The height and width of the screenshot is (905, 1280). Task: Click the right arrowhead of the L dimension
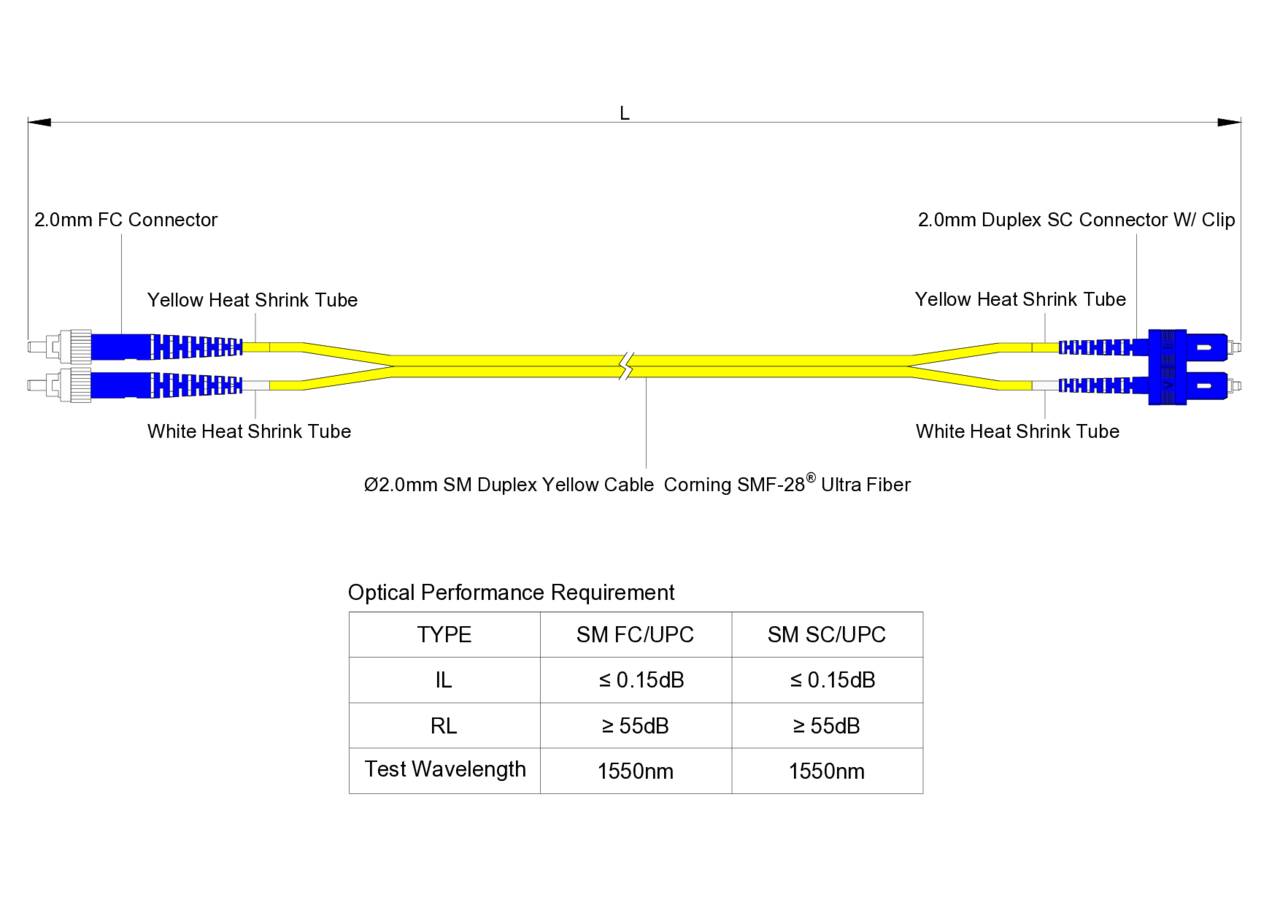tap(1228, 122)
